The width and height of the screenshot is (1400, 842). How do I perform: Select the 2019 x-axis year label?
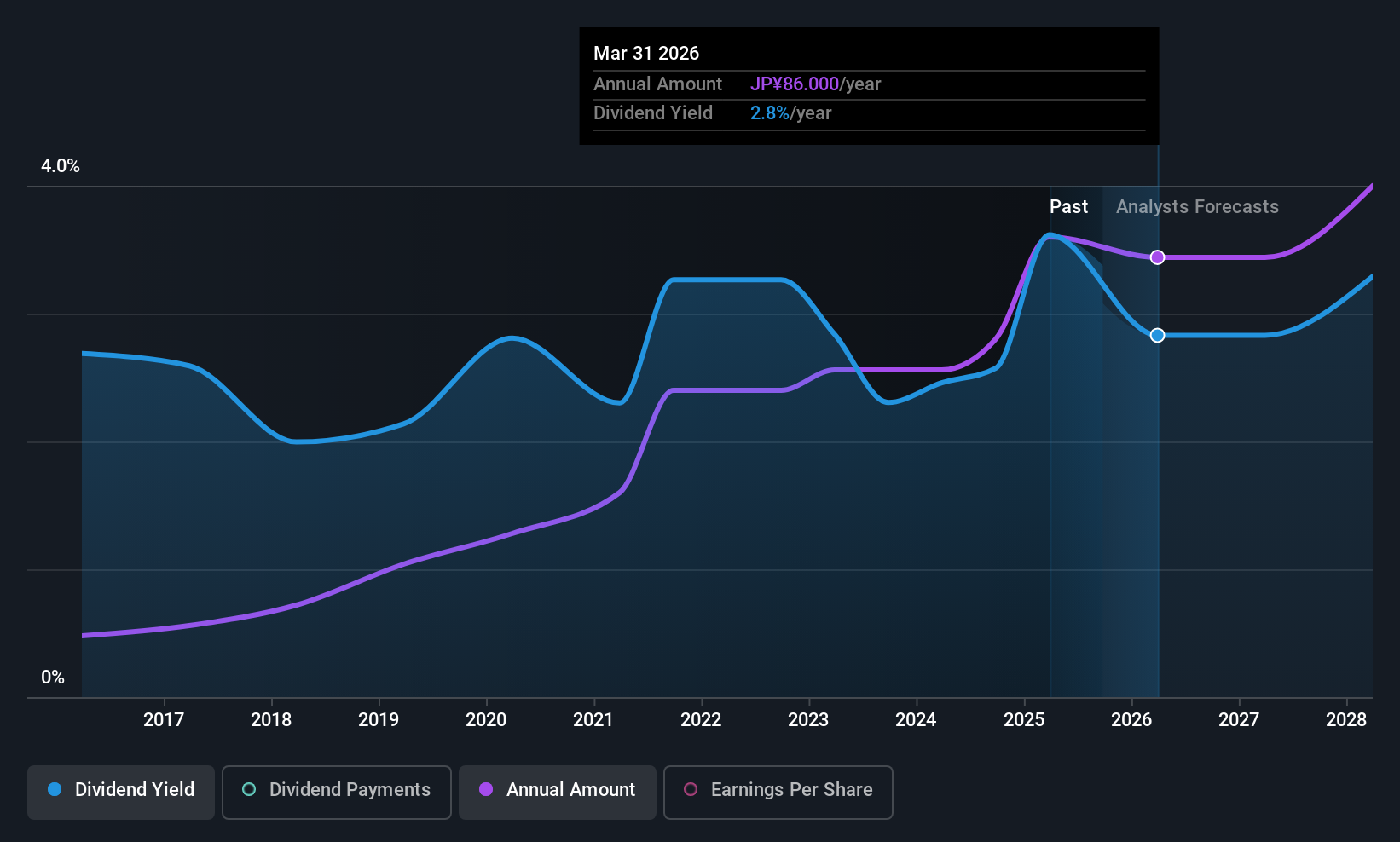(x=379, y=720)
